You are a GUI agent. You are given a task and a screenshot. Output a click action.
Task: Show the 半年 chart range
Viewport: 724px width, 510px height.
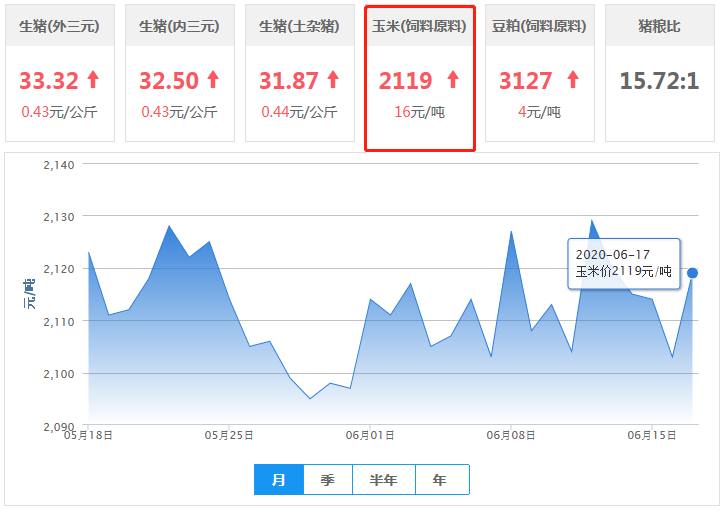pos(384,480)
